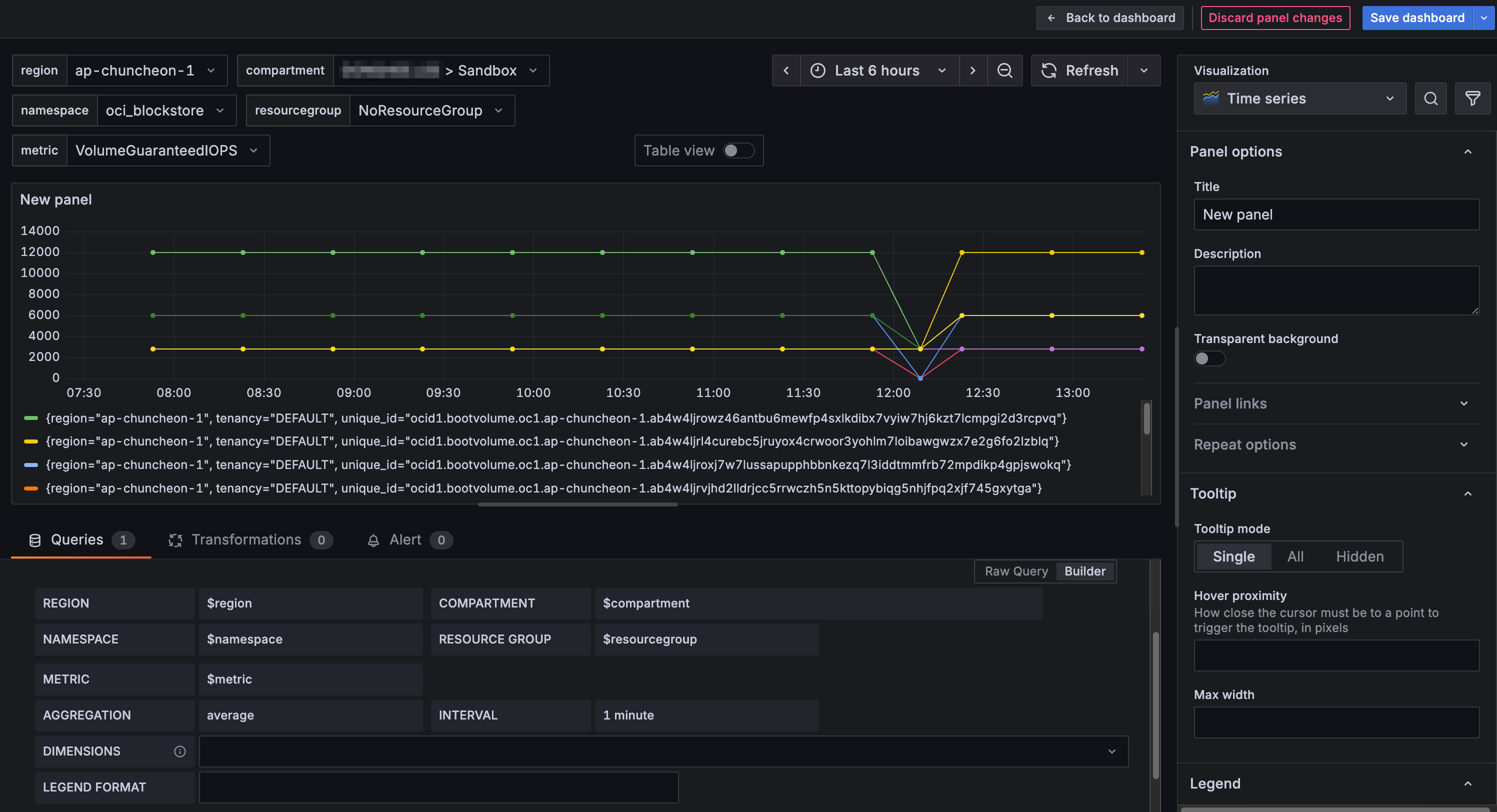Shift time range forward with right arrow

coord(972,70)
